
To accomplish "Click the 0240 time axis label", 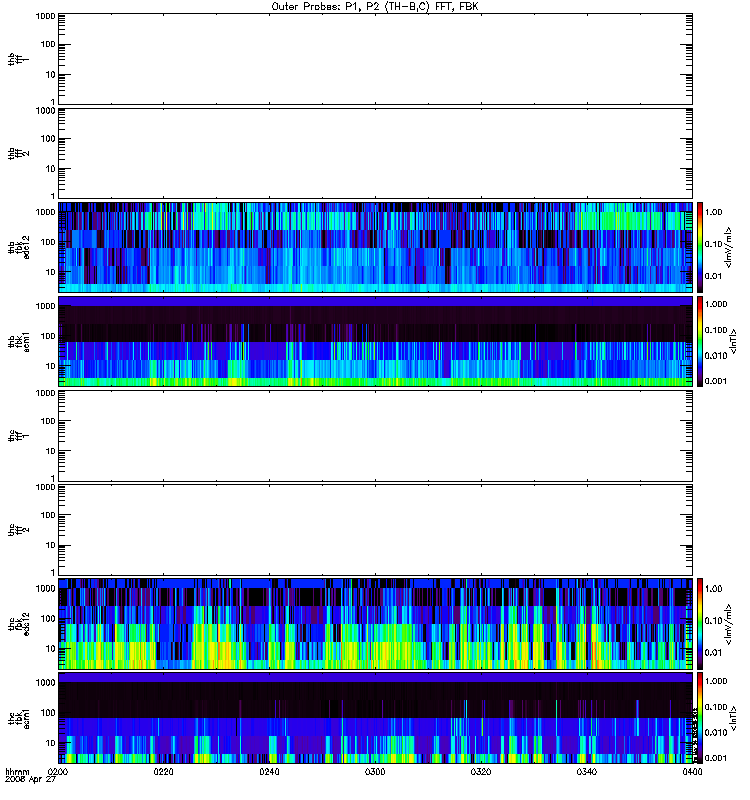I will click(269, 771).
